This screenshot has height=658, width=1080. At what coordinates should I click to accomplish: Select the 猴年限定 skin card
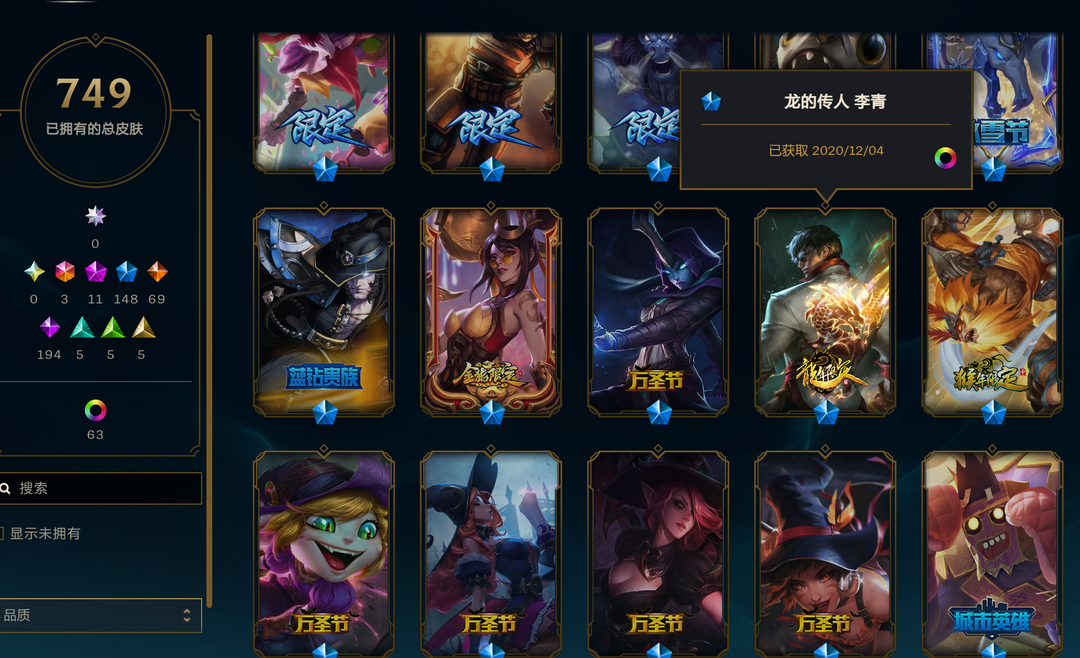pyautogui.click(x=993, y=312)
